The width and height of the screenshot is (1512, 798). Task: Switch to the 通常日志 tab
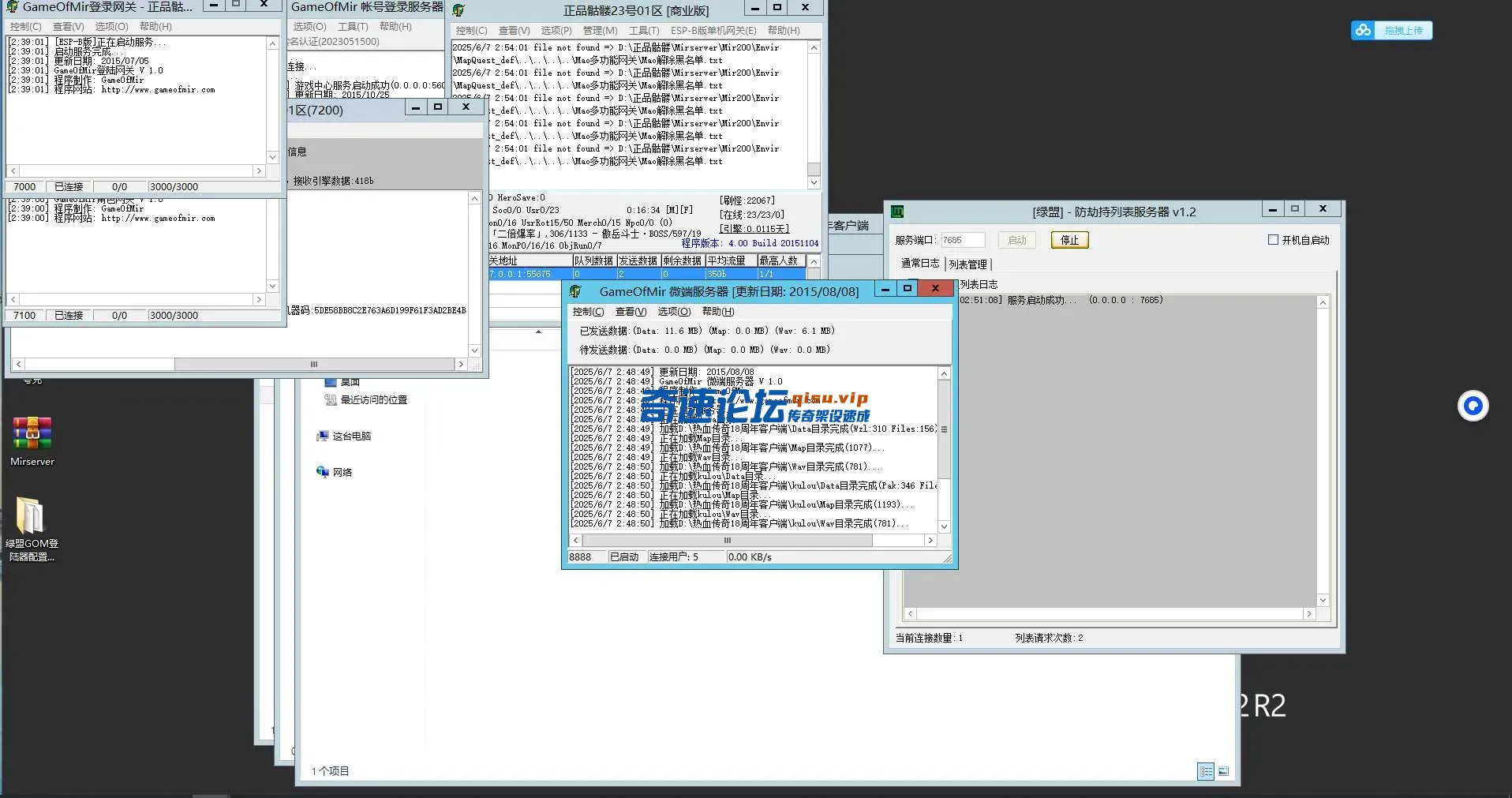tap(920, 264)
